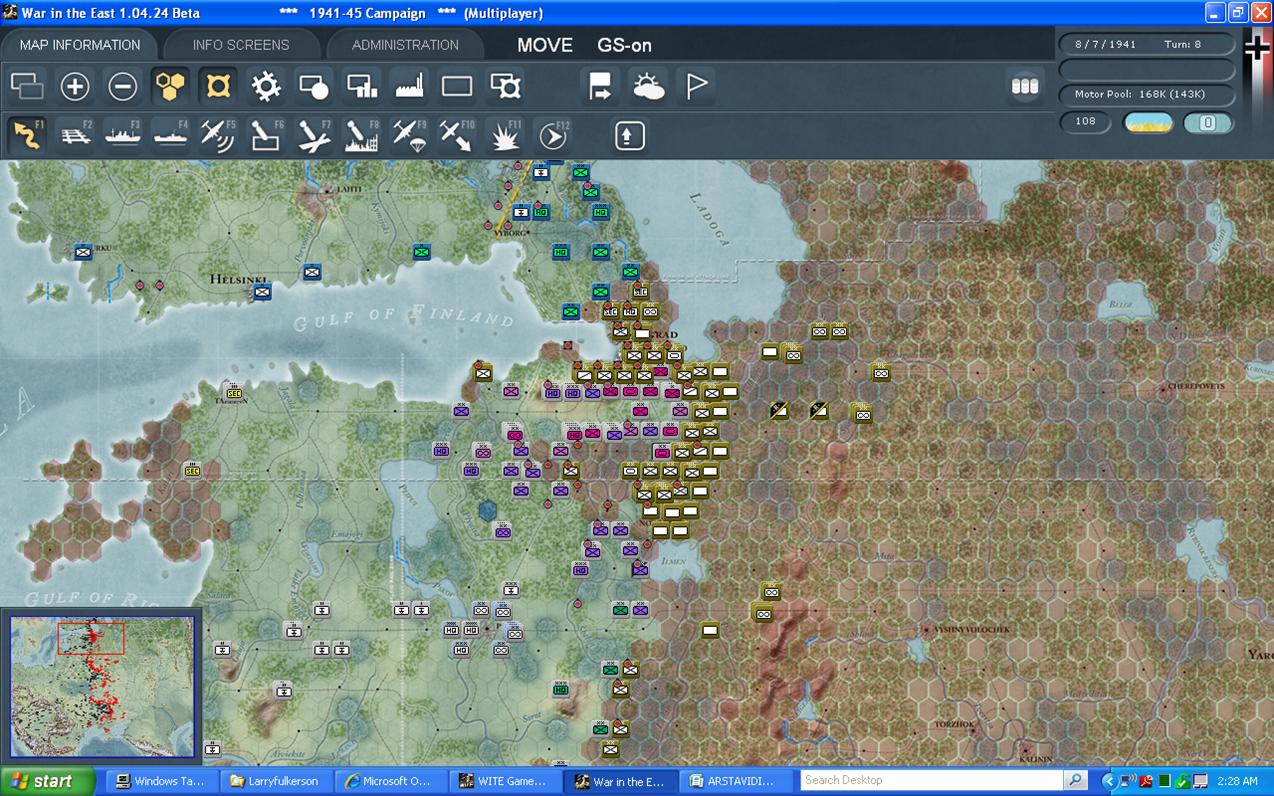The height and width of the screenshot is (796, 1274).
Task: Toggle the enemy hex control display
Action: point(218,87)
